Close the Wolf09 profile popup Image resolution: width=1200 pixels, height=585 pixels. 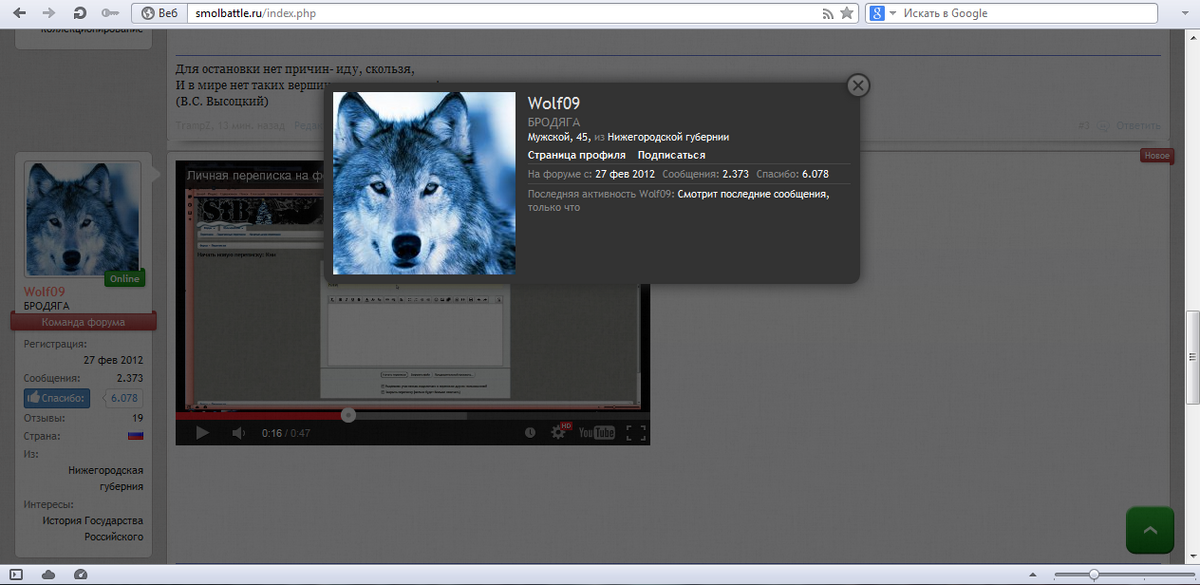click(x=857, y=86)
